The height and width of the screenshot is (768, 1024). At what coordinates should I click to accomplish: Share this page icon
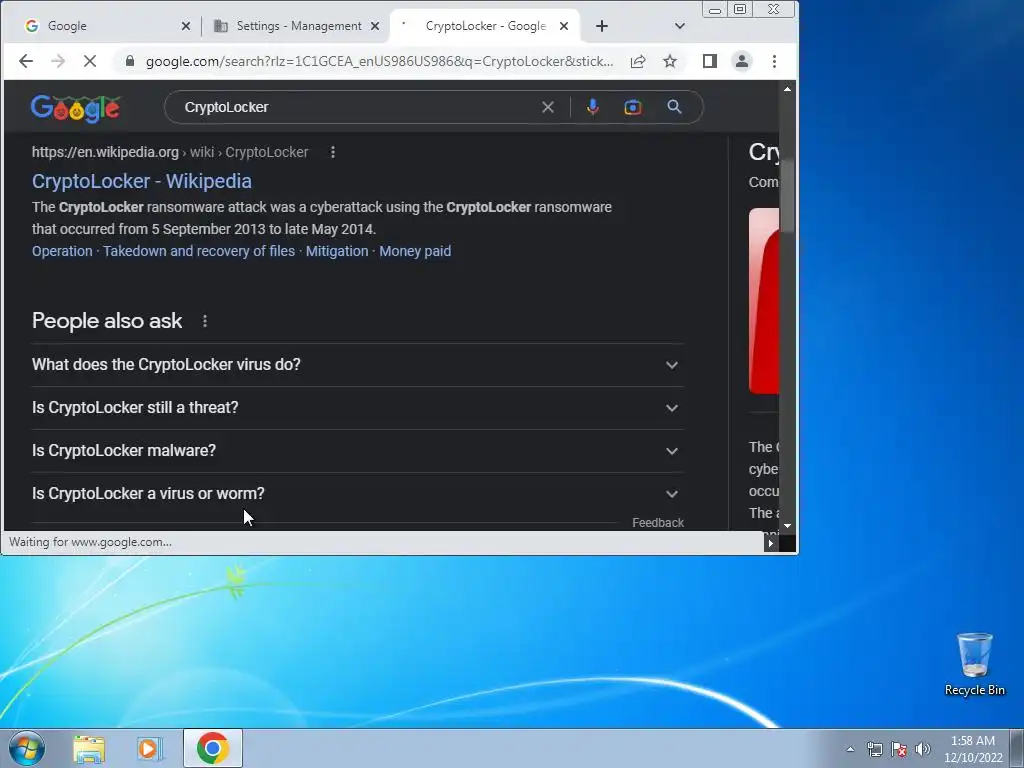pyautogui.click(x=637, y=61)
